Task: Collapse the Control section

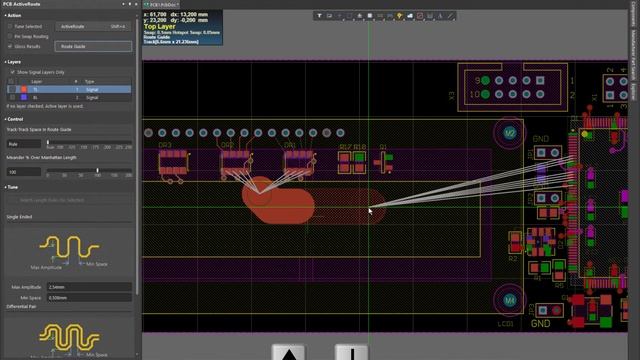Action: pyautogui.click(x=5, y=119)
